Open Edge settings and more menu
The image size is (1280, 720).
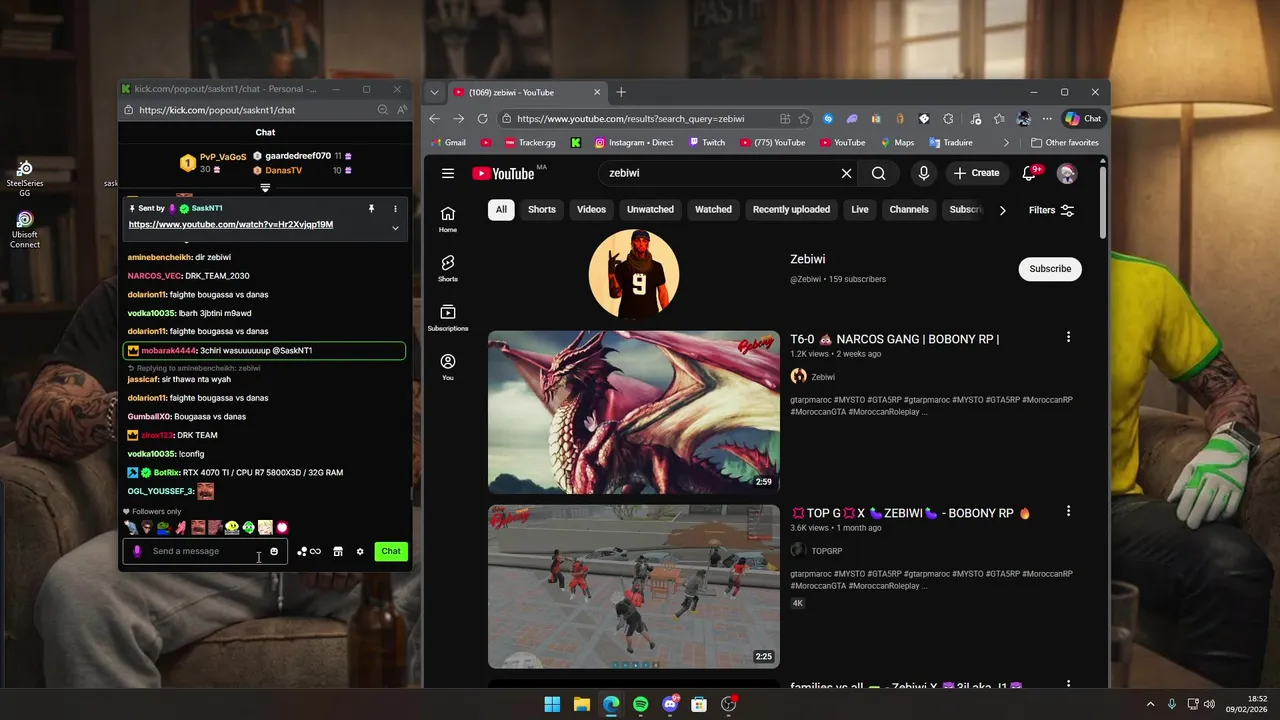(x=1047, y=118)
